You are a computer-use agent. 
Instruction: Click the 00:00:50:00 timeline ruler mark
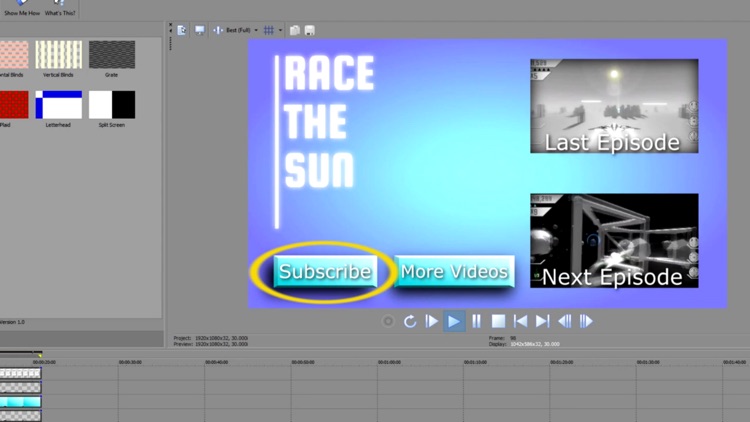pyautogui.click(x=303, y=362)
